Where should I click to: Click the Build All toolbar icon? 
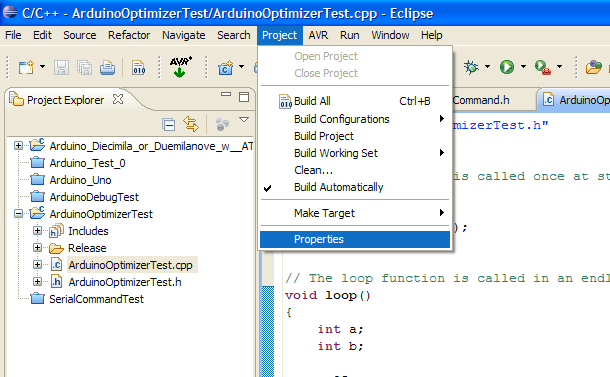tap(138, 67)
